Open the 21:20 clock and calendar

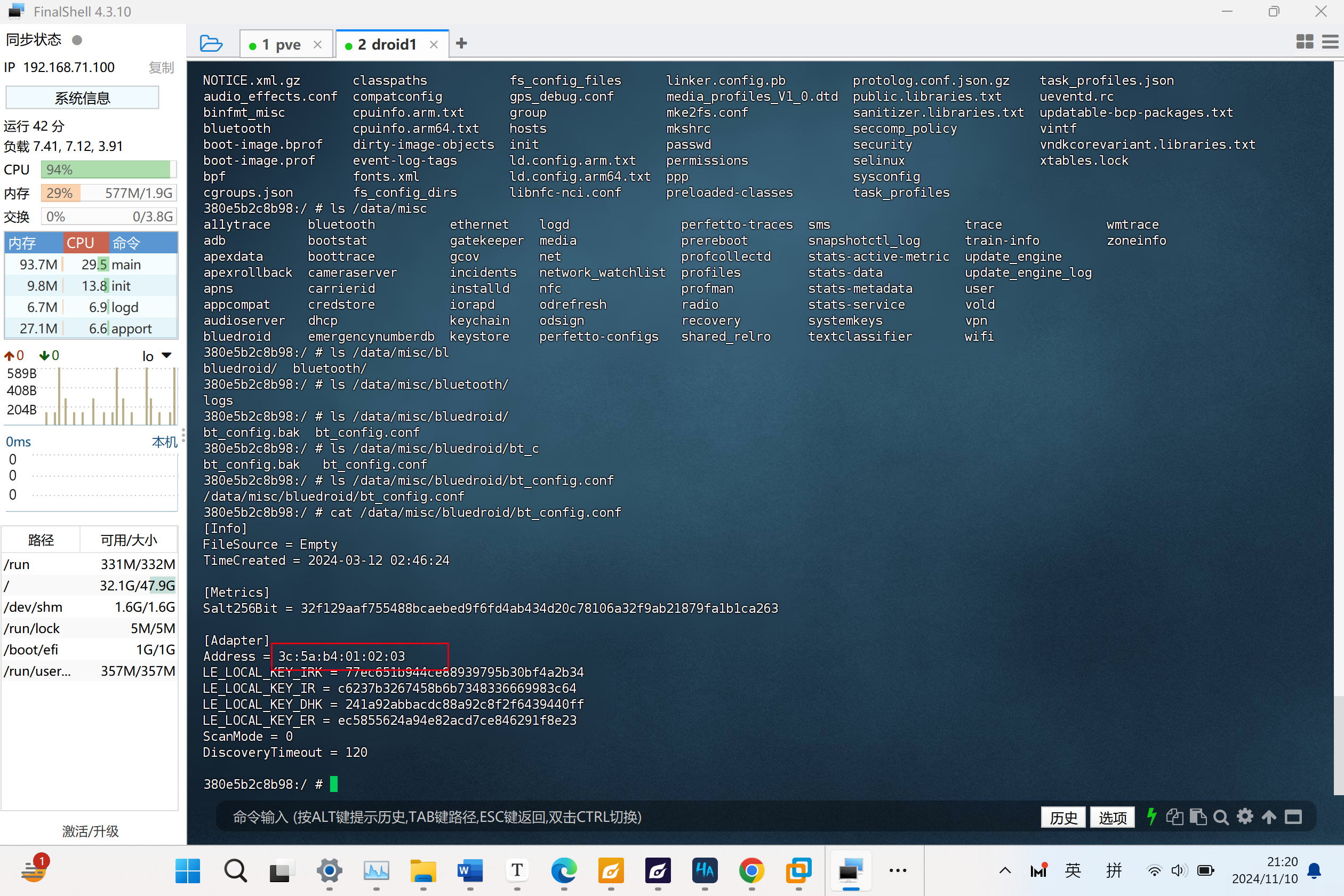point(1264,870)
